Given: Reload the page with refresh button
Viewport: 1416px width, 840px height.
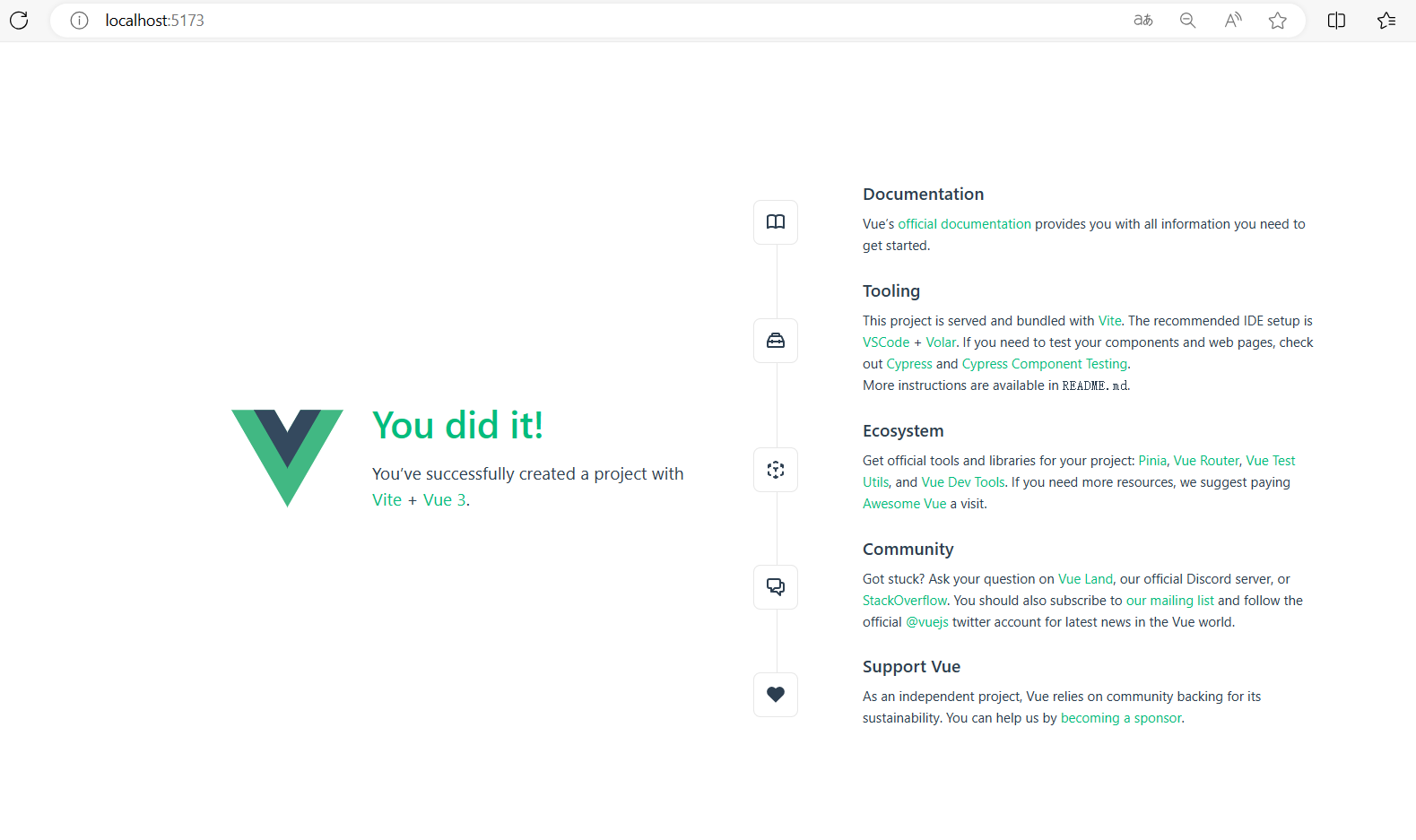Looking at the screenshot, I should (19, 21).
